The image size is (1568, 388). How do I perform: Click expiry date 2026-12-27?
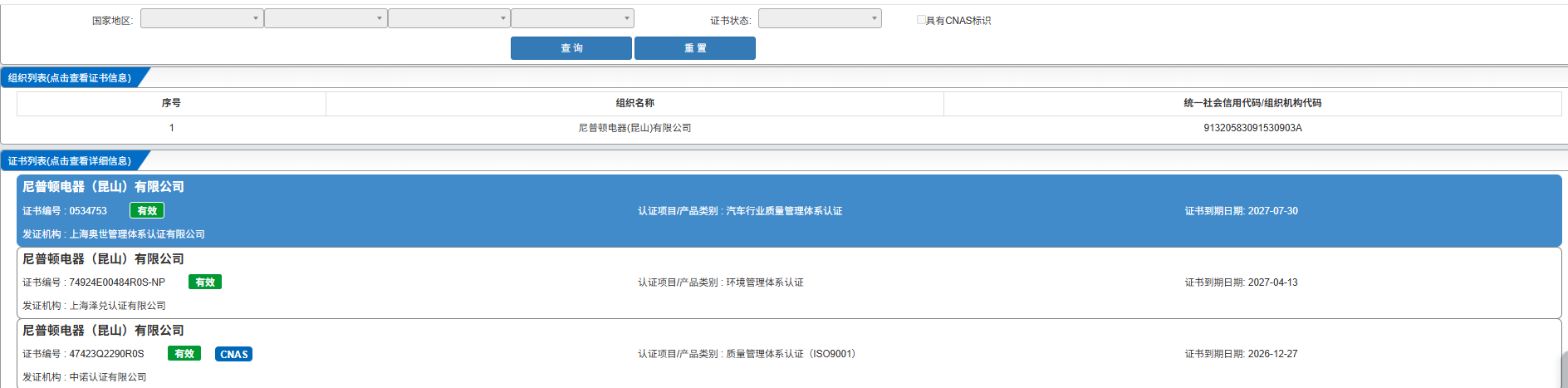coord(1272,354)
